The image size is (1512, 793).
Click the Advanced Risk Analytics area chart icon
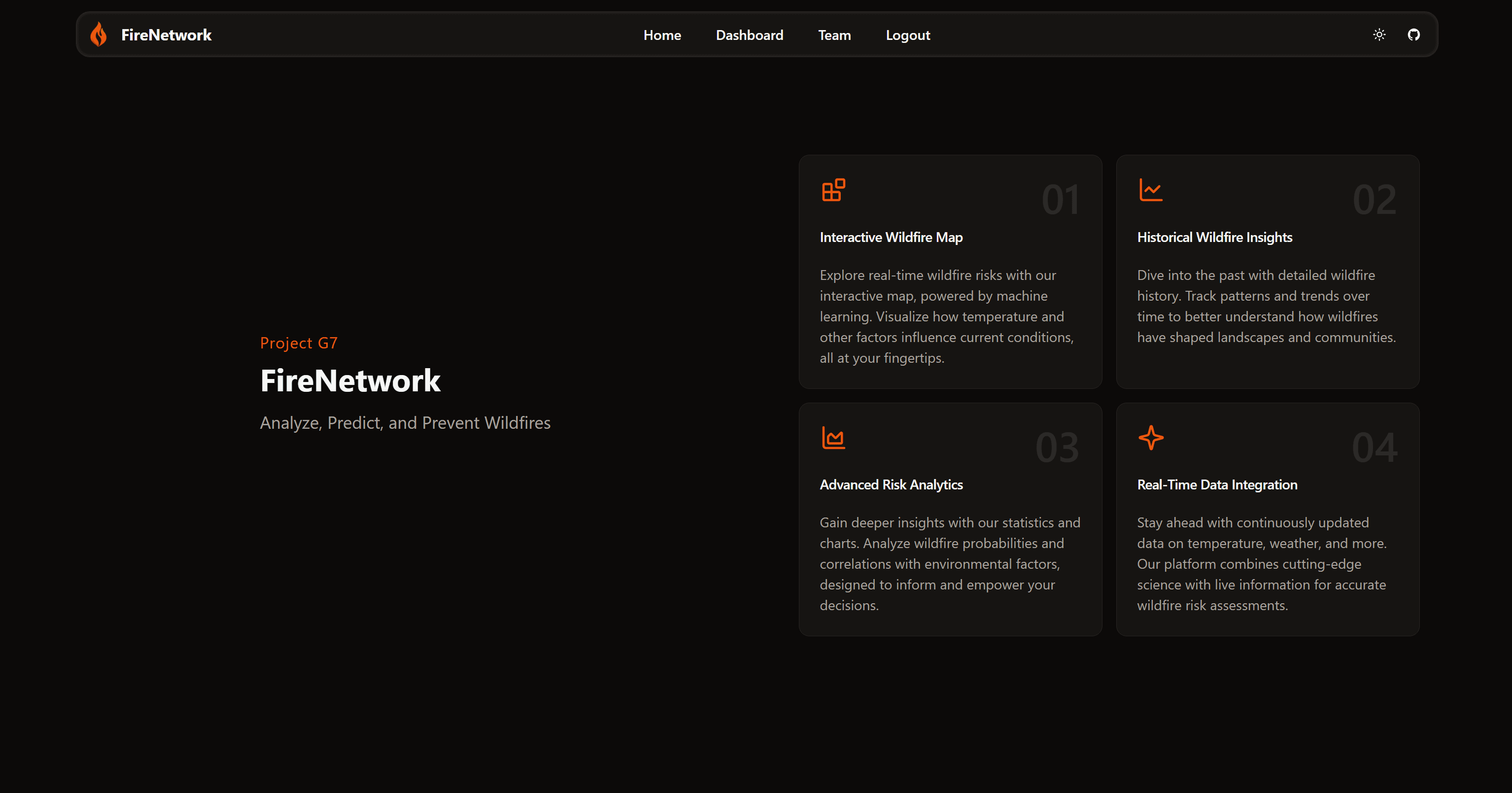coord(833,438)
